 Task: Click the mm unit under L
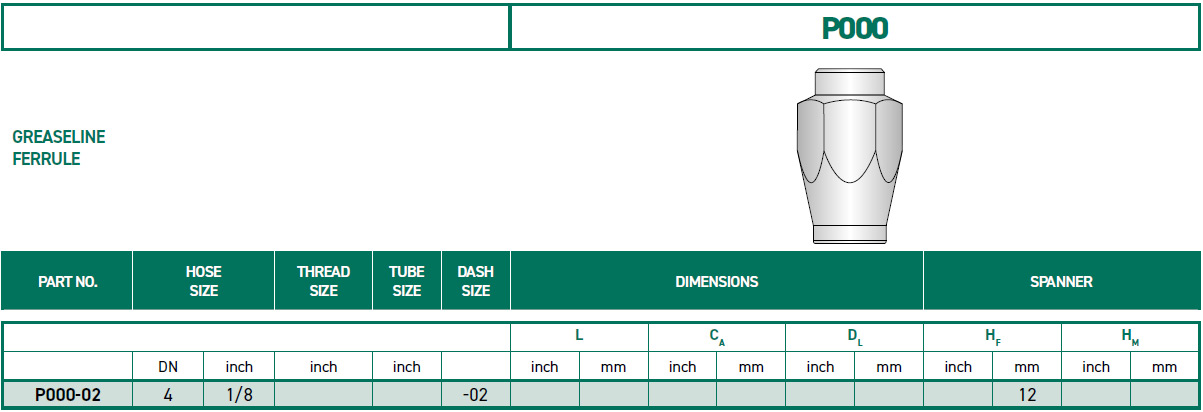(613, 367)
